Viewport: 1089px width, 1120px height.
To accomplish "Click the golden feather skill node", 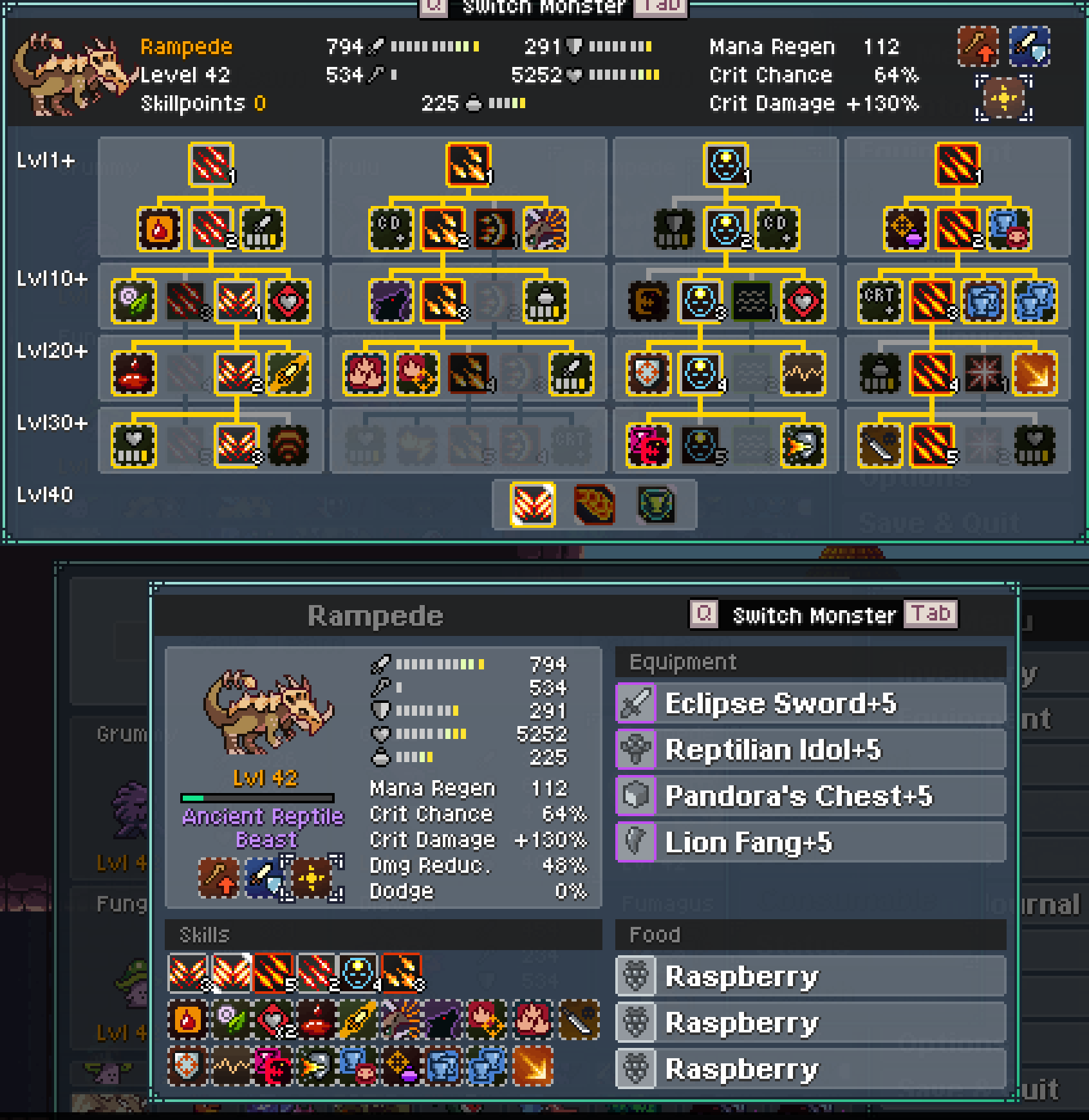I will (x=288, y=373).
